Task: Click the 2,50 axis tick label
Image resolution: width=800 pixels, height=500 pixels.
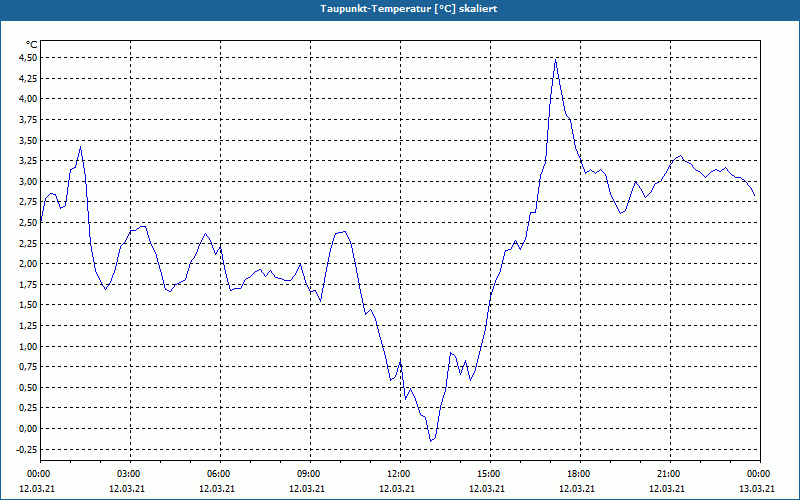Action: pos(29,222)
